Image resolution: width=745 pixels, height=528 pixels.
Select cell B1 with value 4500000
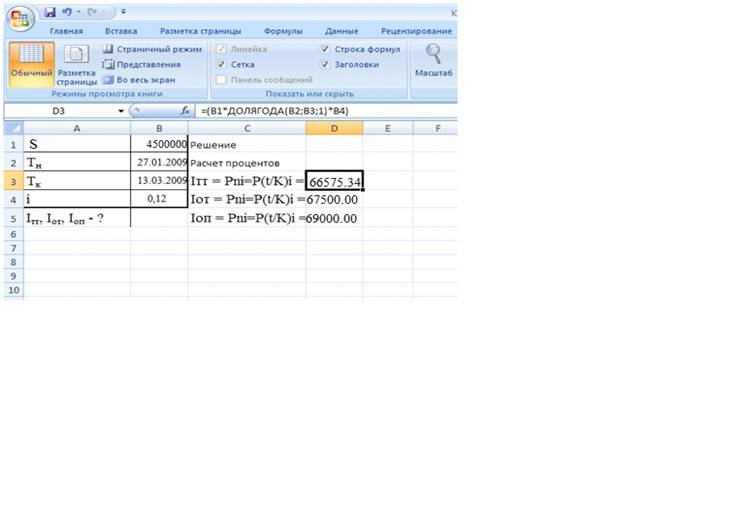[159, 144]
